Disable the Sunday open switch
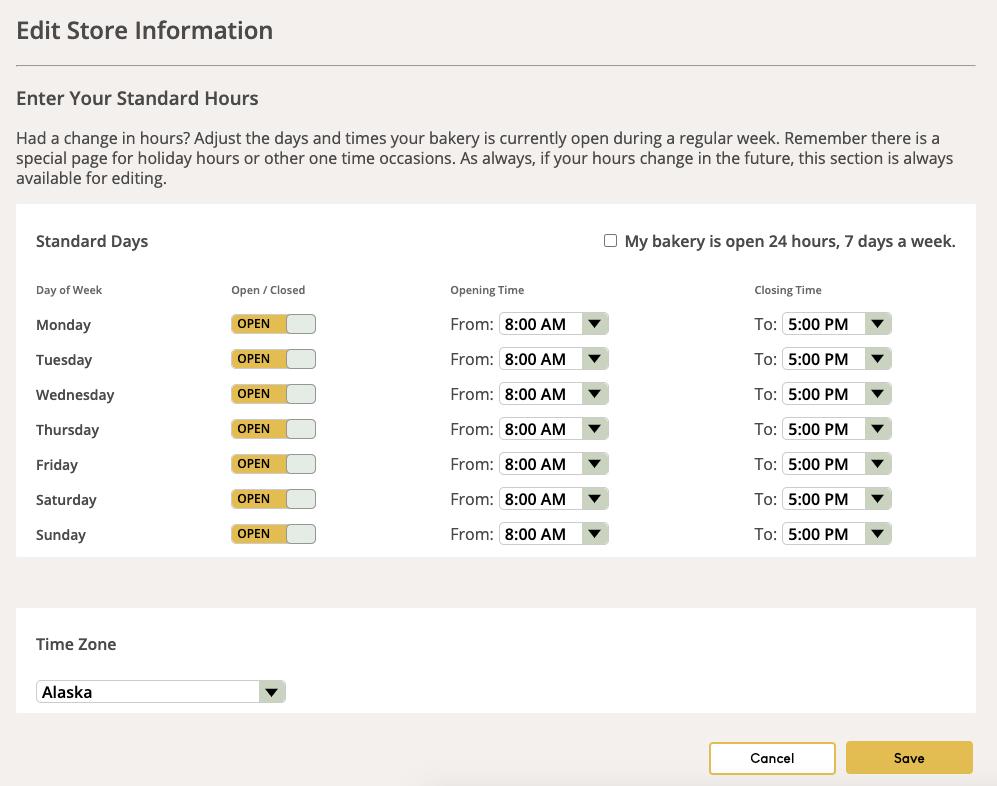This screenshot has height=786, width=997. tap(273, 534)
